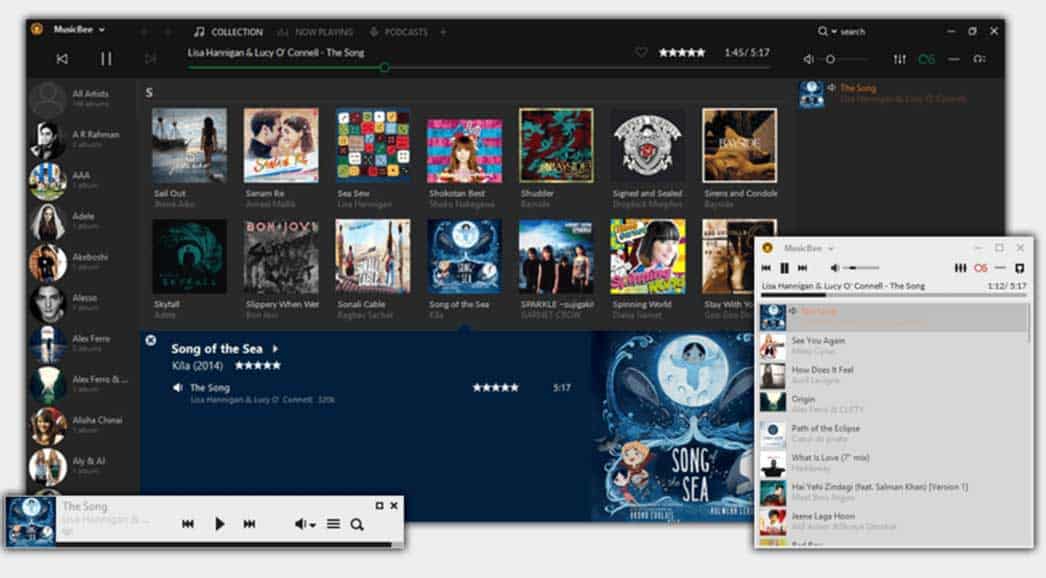This screenshot has height=578, width=1046.
Task: Click the large Song of the Sea artwork
Action: pos(674,426)
